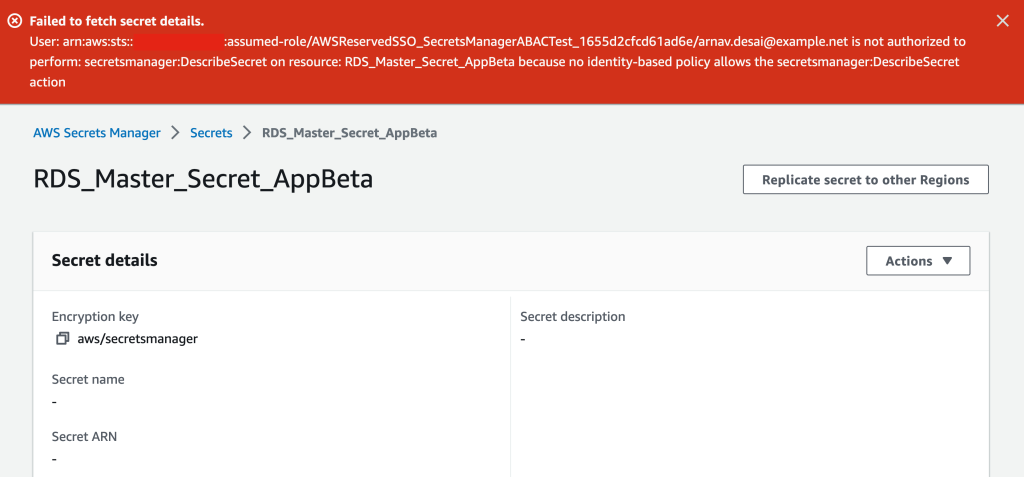
Task: Click the not-authorized error message text
Action: [500, 62]
